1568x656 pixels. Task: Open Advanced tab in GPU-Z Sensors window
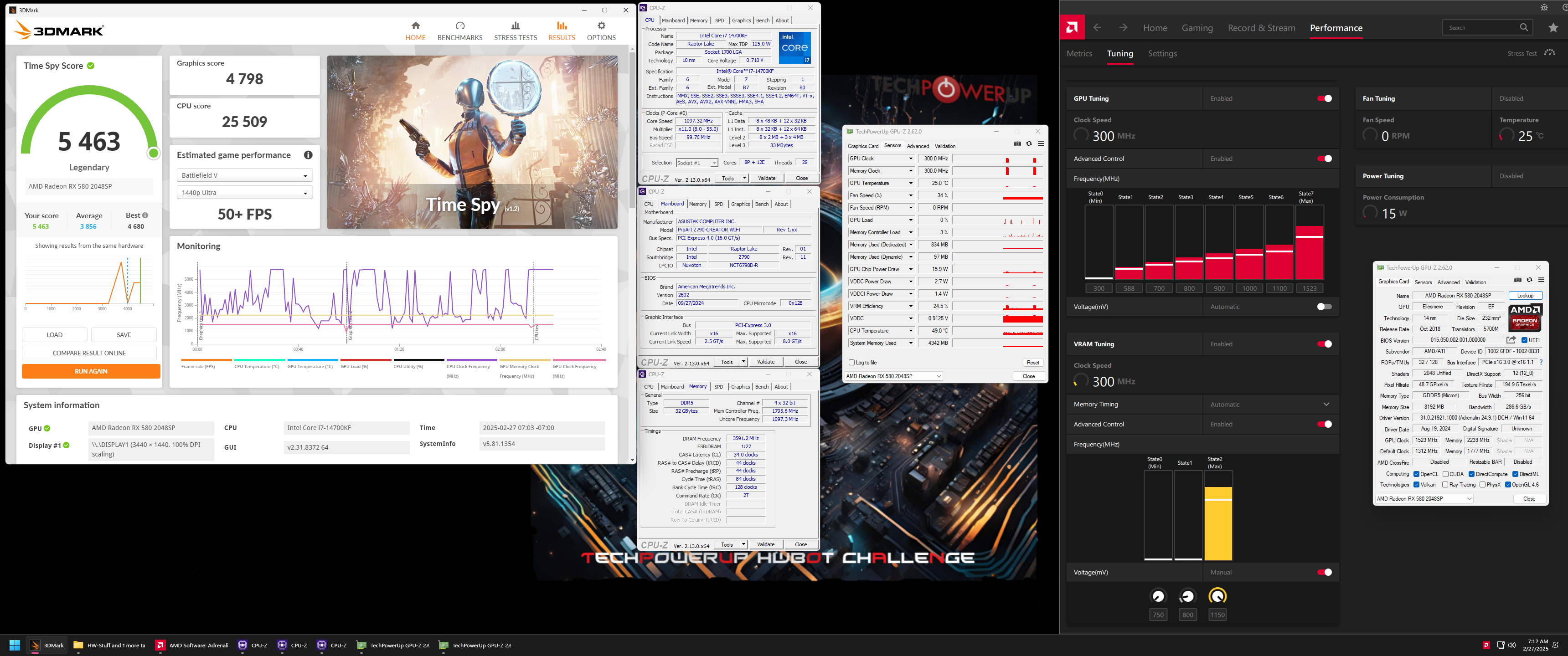[x=917, y=146]
